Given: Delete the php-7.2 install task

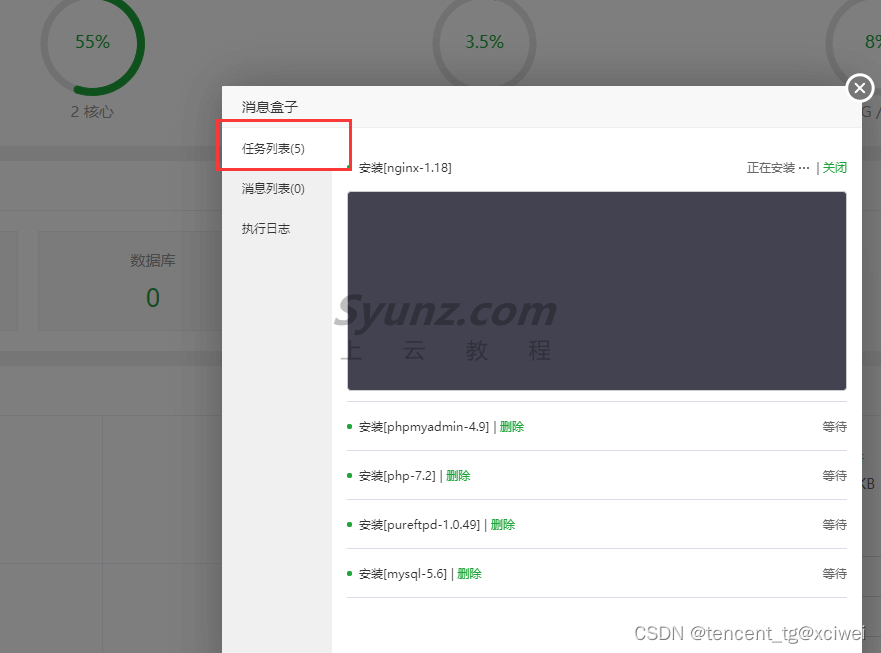Looking at the screenshot, I should click(x=458, y=476).
